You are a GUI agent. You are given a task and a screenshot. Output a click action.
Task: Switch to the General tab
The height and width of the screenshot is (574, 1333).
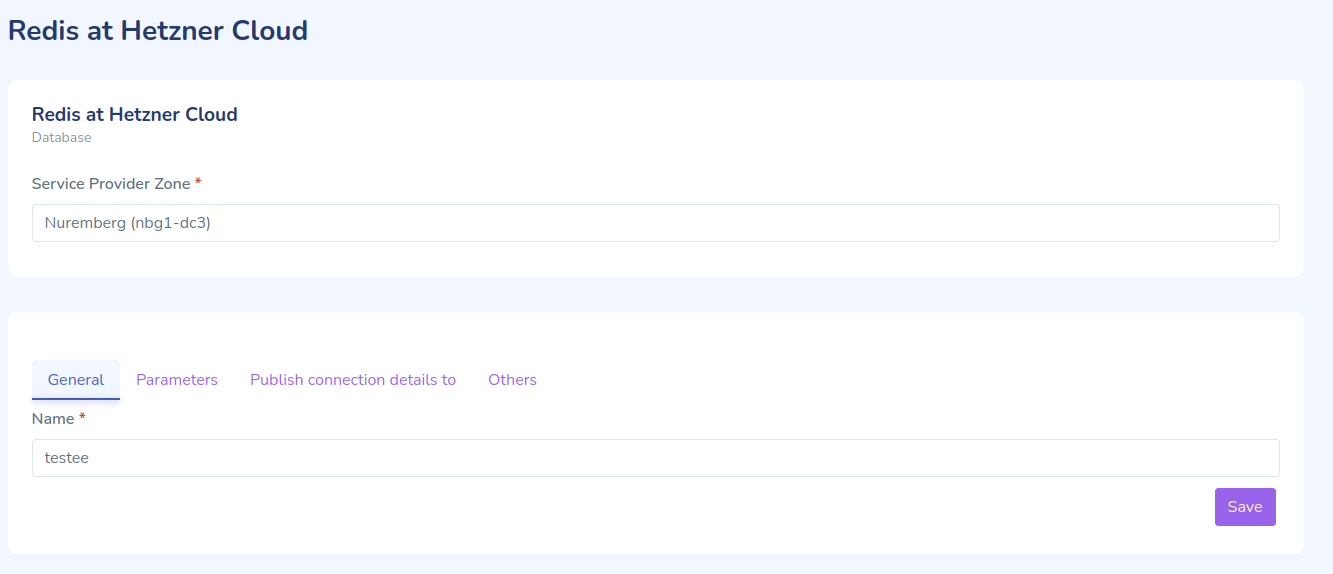pos(76,380)
